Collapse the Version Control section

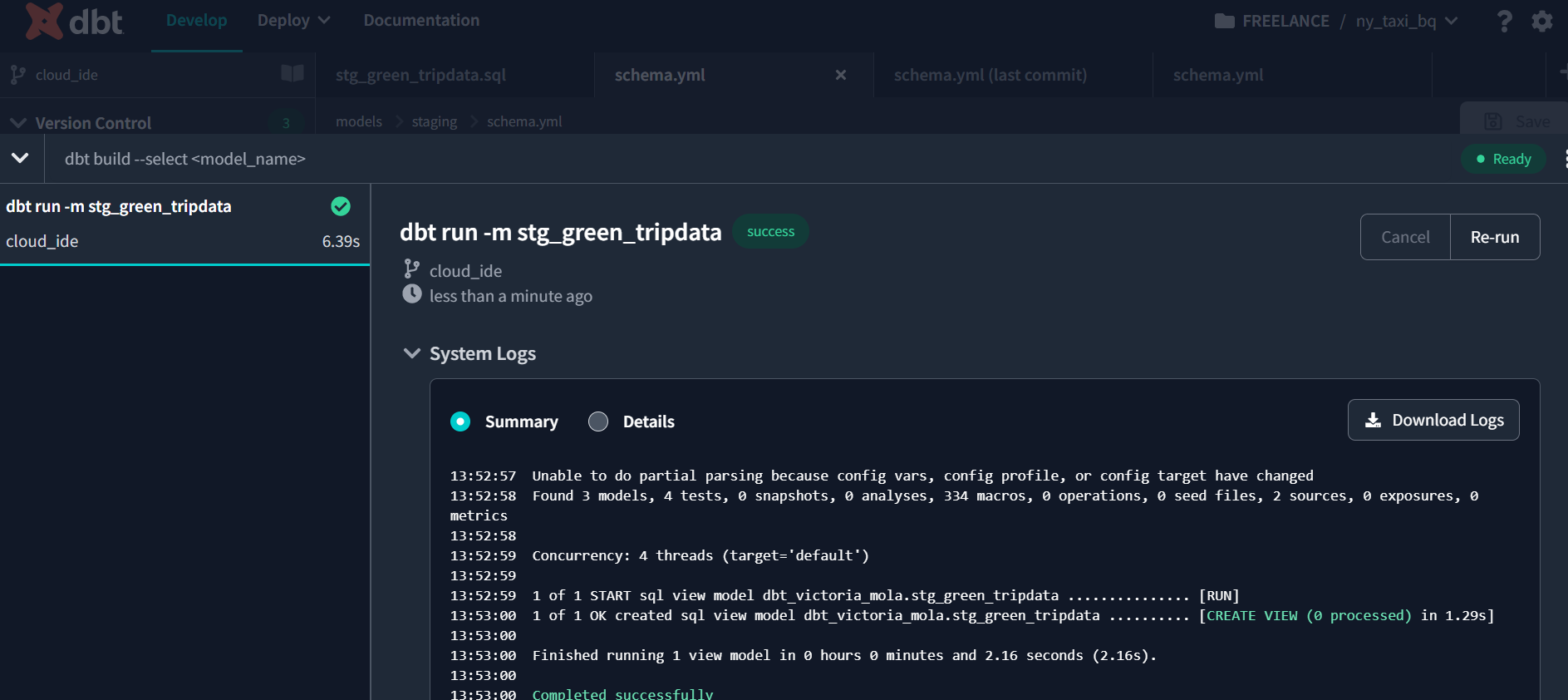click(x=18, y=123)
